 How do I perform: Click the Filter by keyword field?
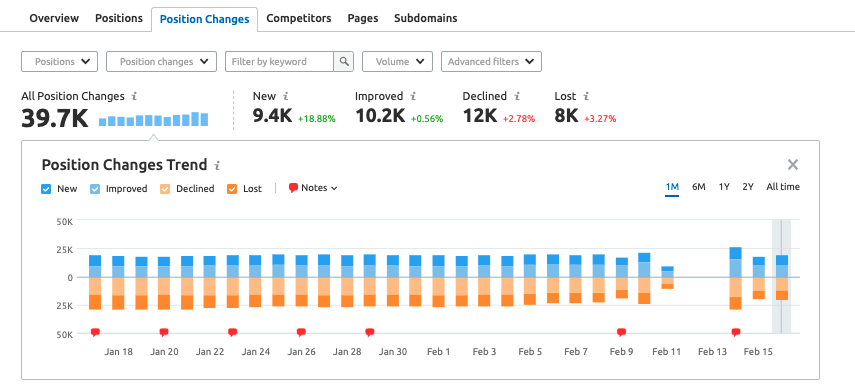tap(279, 62)
